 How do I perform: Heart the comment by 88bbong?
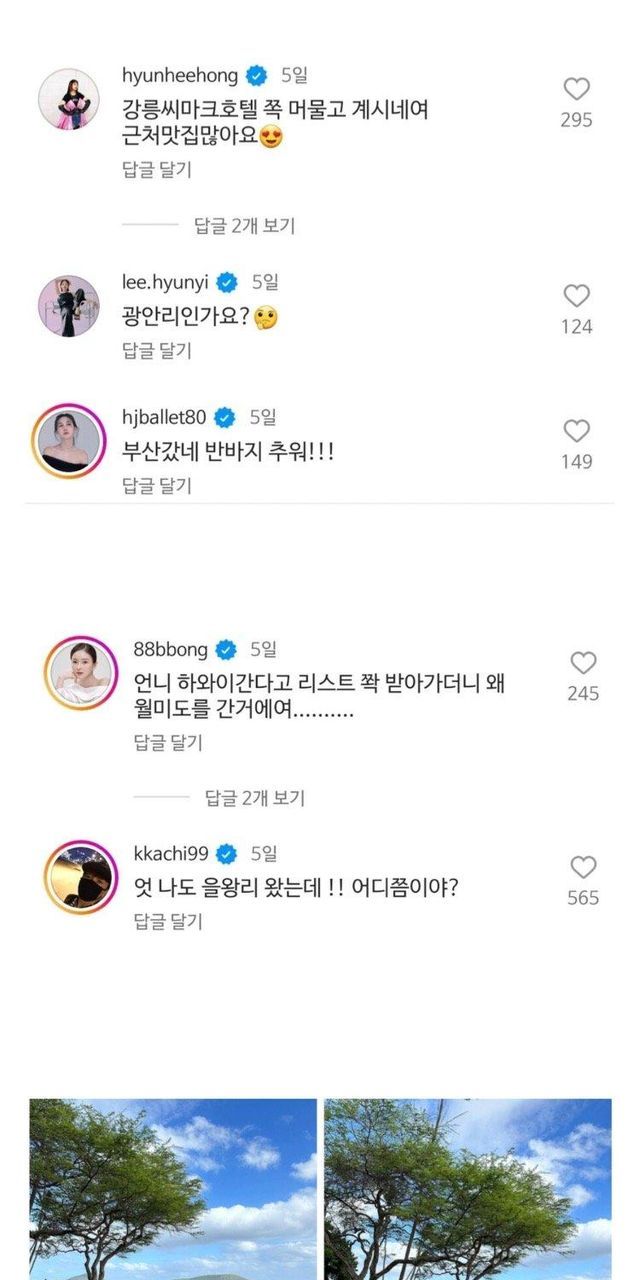coord(583,663)
